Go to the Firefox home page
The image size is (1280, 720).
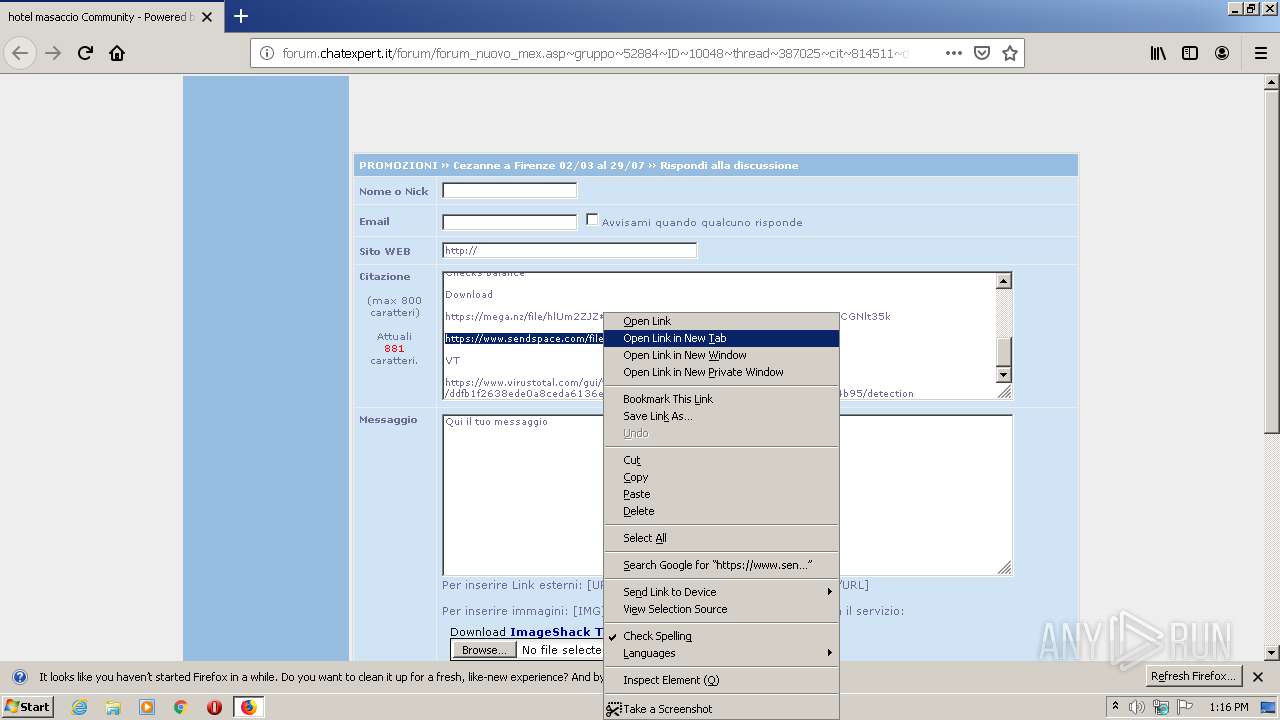coord(117,53)
